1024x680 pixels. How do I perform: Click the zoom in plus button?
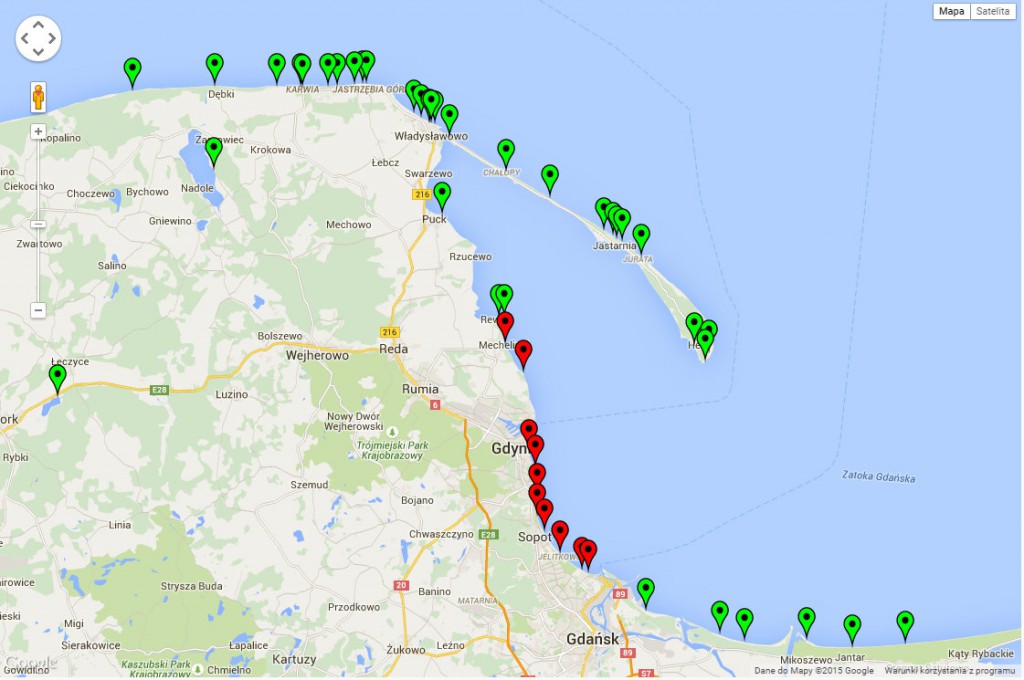tap(38, 131)
